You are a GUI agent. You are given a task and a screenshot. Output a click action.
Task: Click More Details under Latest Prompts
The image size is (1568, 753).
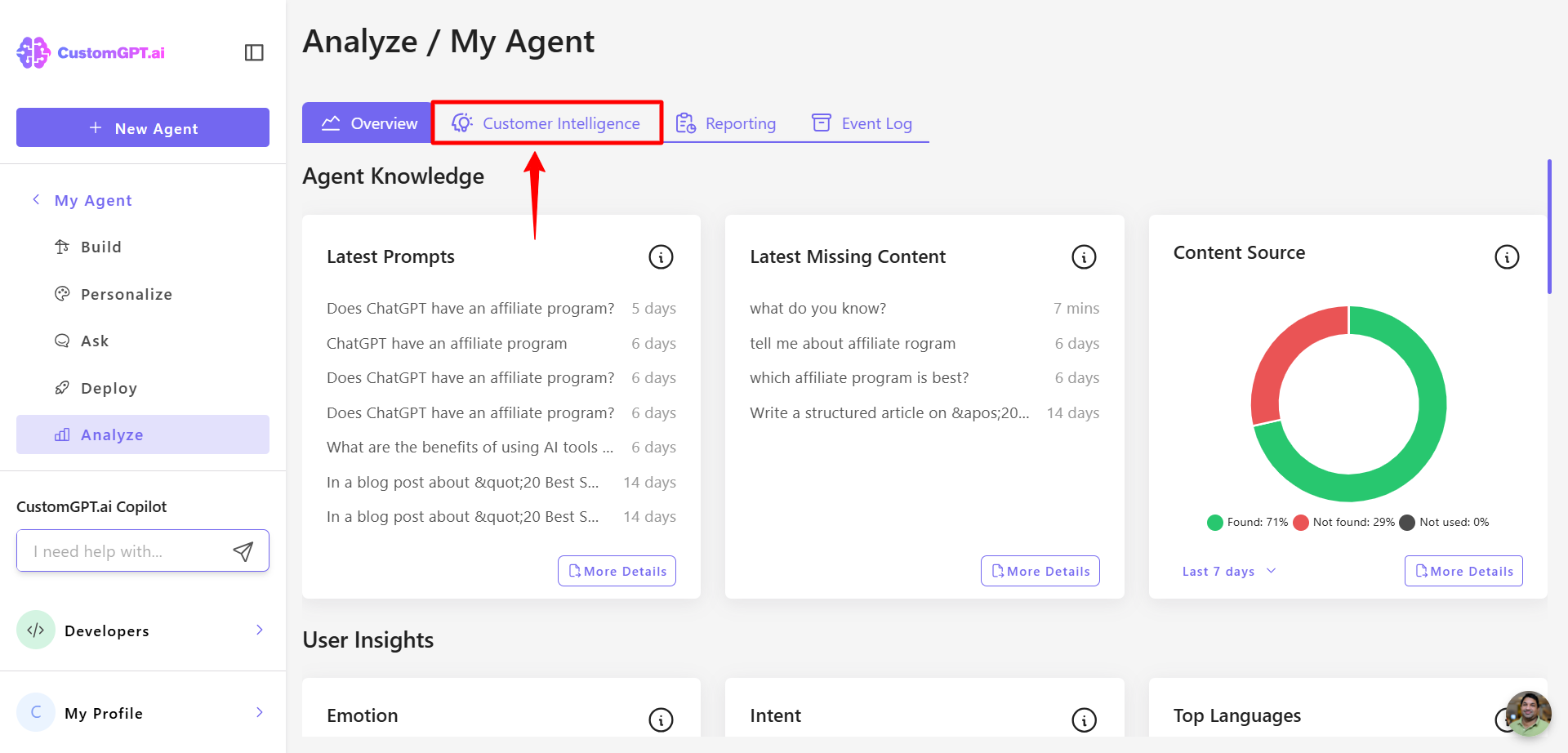click(x=617, y=571)
